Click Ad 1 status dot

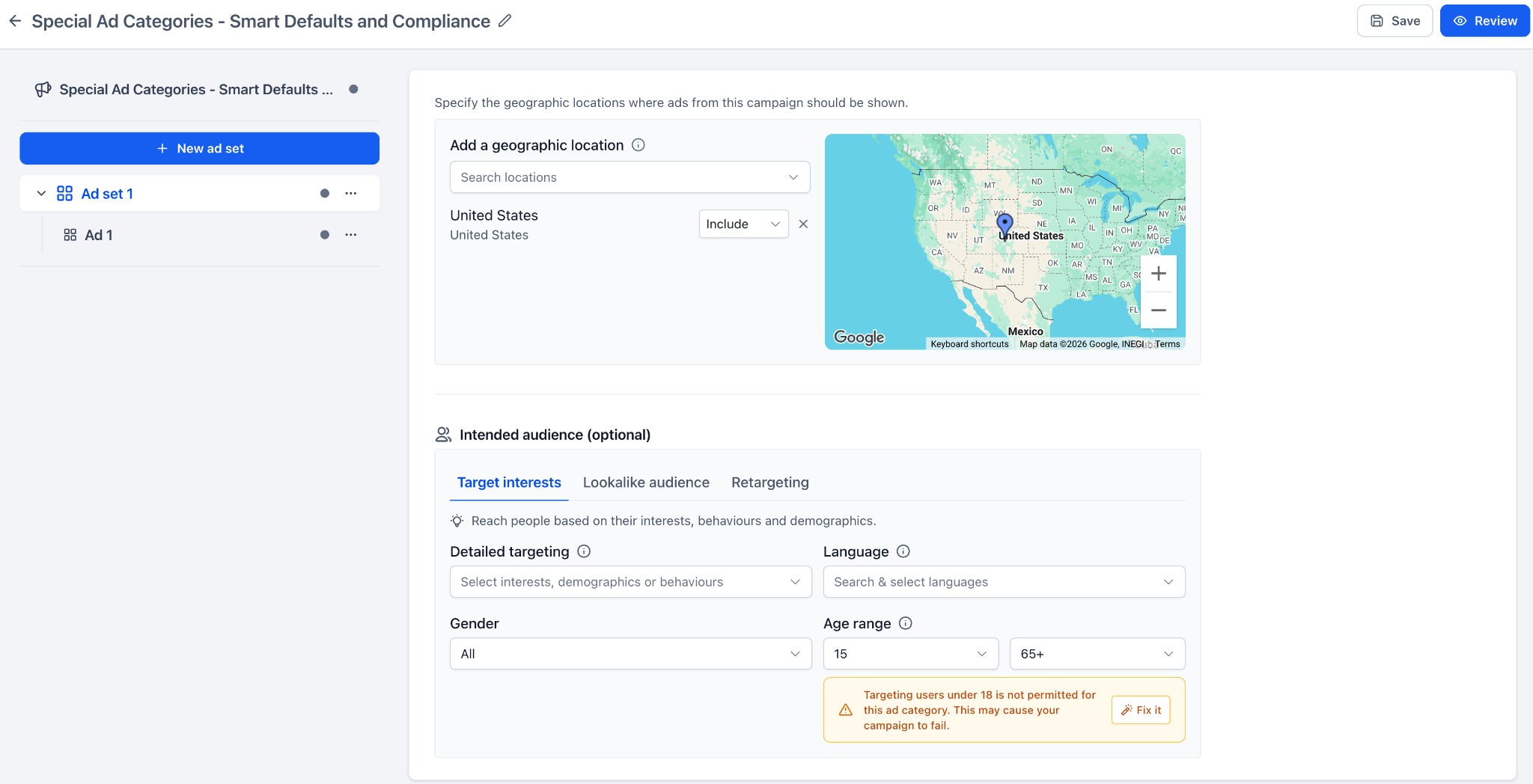pyautogui.click(x=325, y=235)
